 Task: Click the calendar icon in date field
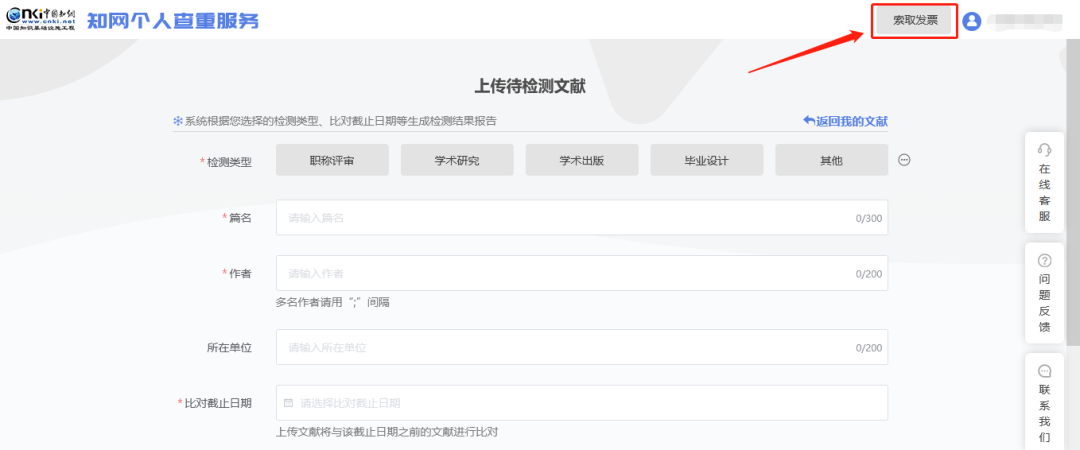289,403
